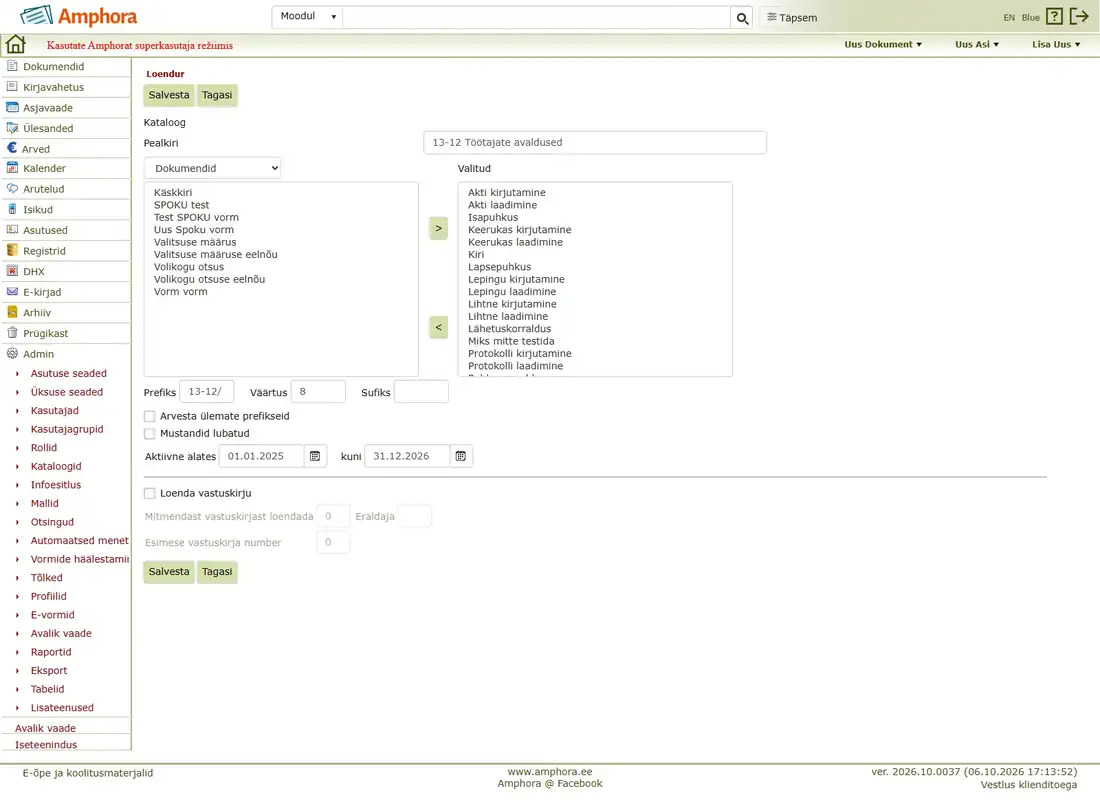
Task: Click the Ülesanded sidebar icon
Action: pyautogui.click(x=12, y=128)
